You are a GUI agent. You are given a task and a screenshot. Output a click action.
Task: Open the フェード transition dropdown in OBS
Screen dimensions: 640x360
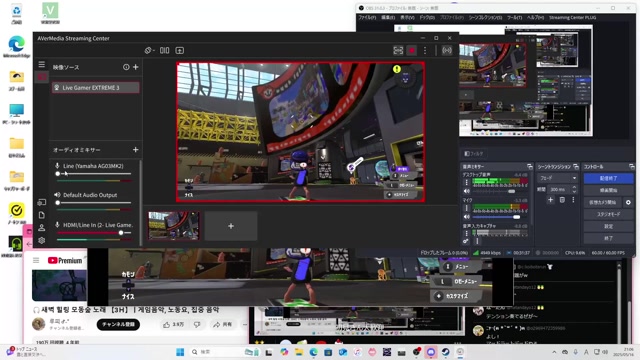(x=558, y=178)
